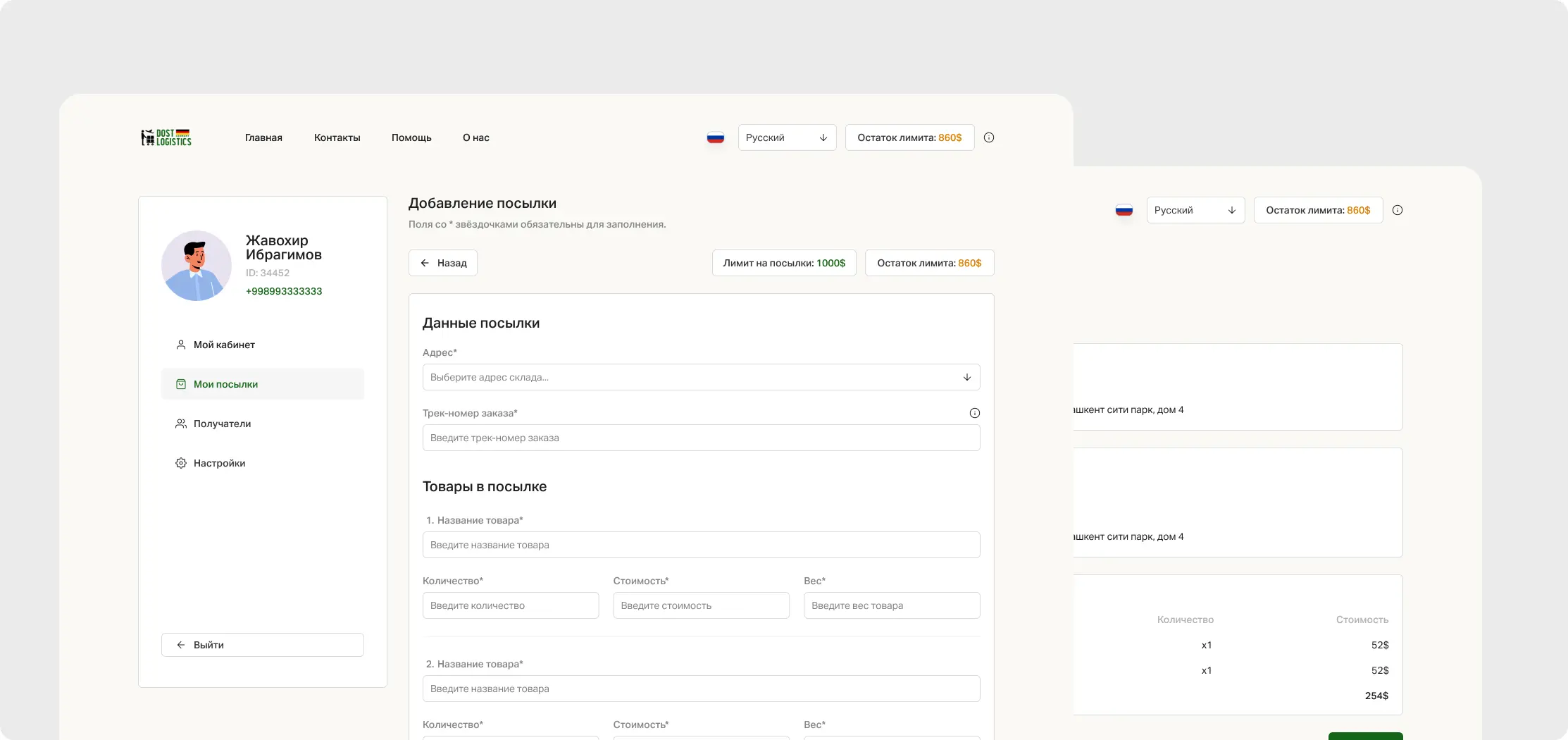Open Получатели in the sidebar
The image size is (1568, 740).
coord(263,424)
